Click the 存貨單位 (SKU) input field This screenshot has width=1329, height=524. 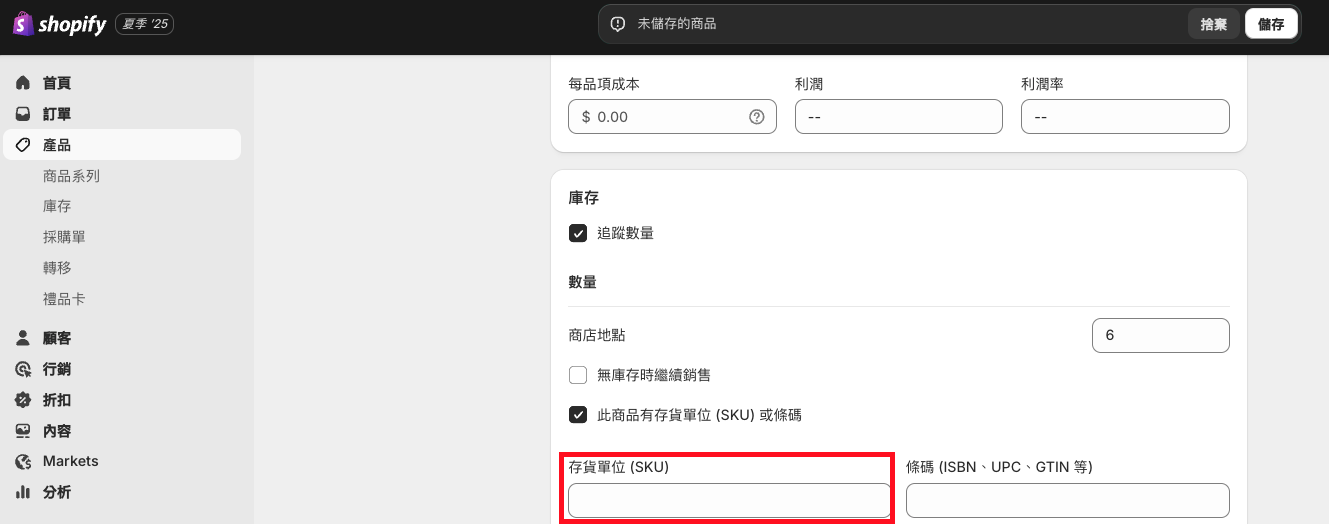729,500
